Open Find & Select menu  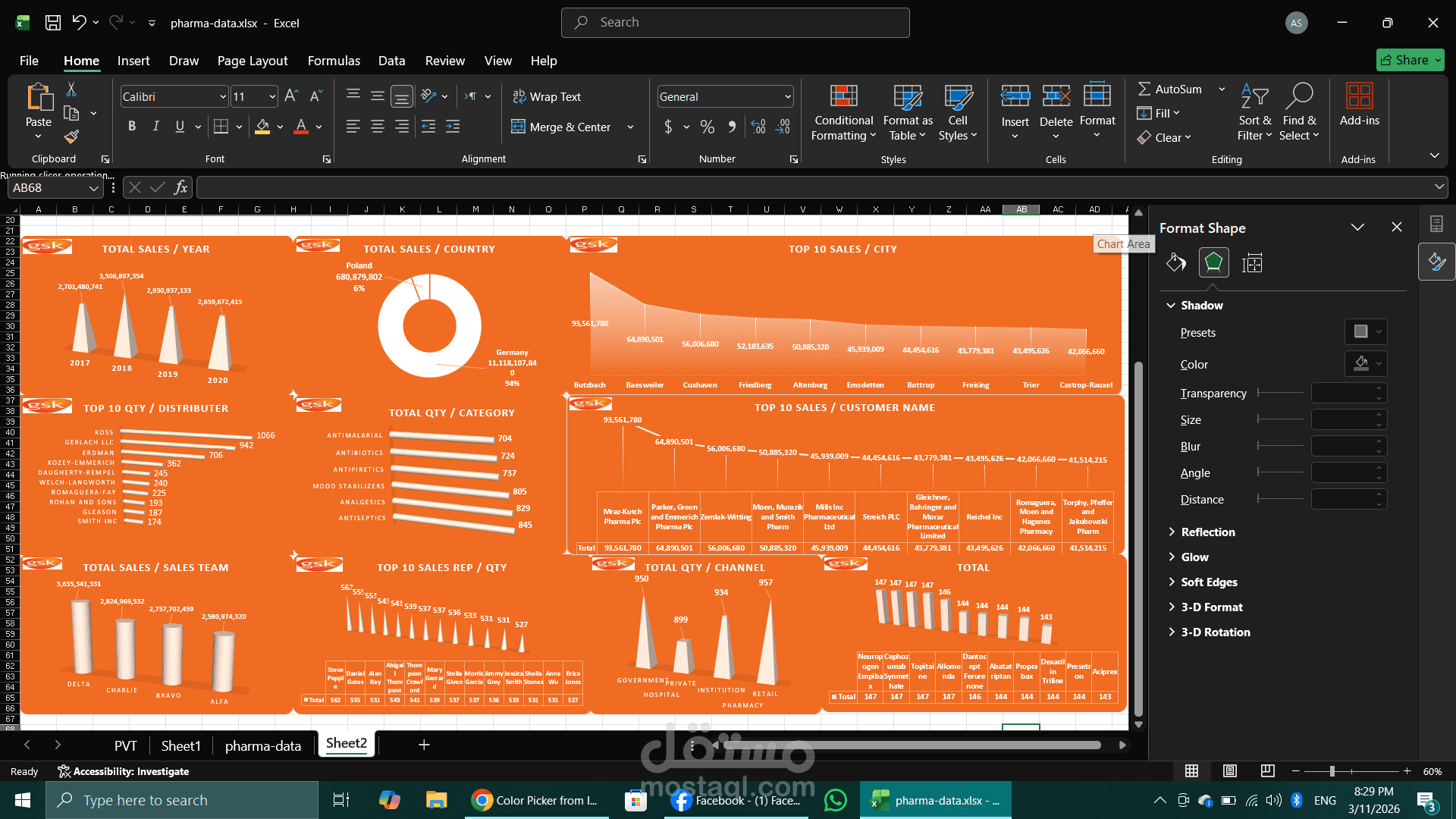click(x=1299, y=112)
